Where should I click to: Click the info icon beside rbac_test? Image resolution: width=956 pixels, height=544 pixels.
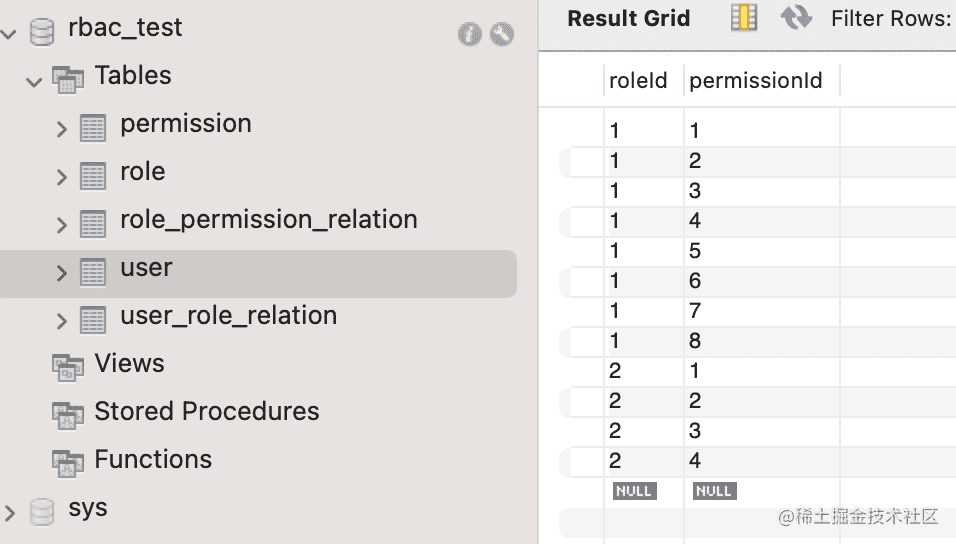470,34
